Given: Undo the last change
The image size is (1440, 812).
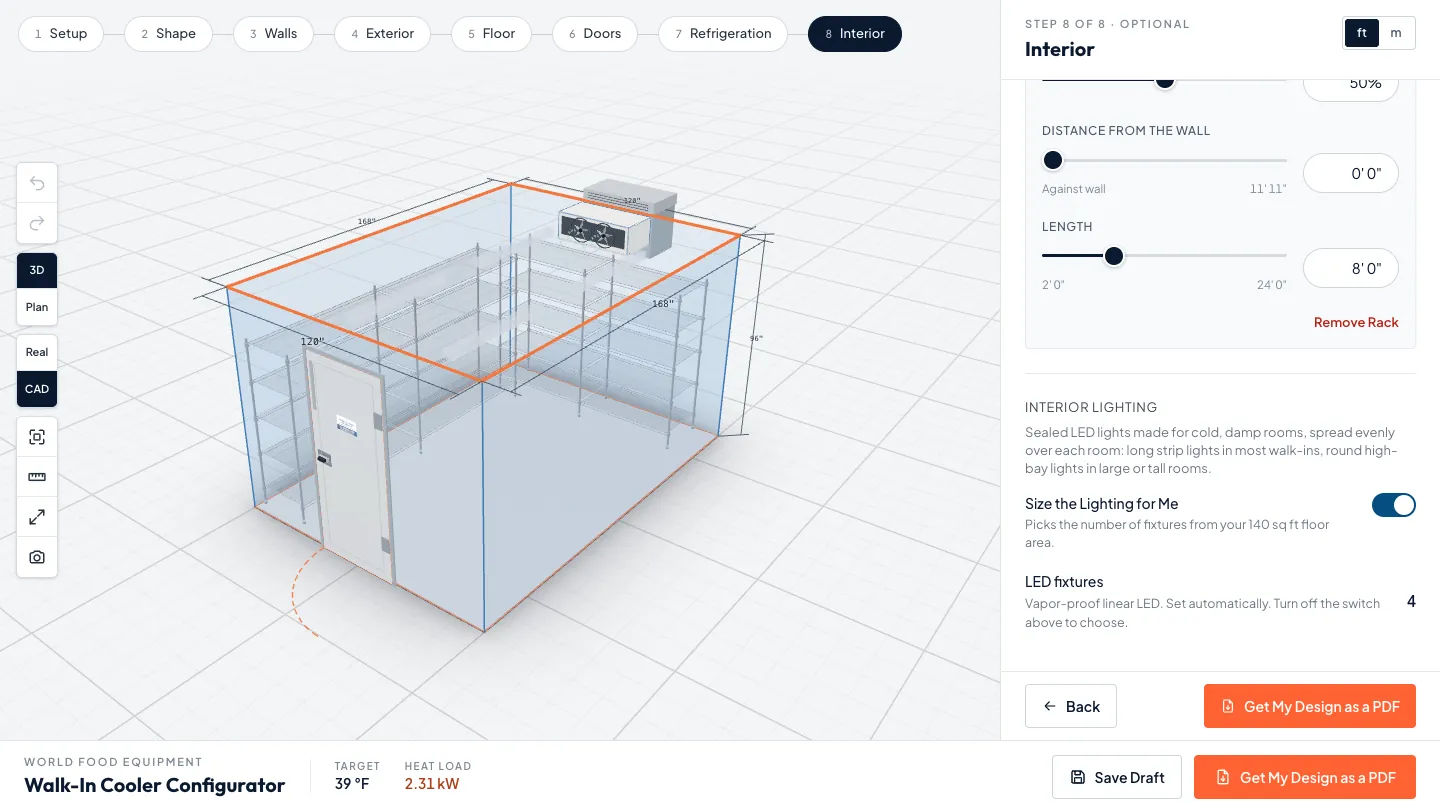Looking at the screenshot, I should click(37, 183).
